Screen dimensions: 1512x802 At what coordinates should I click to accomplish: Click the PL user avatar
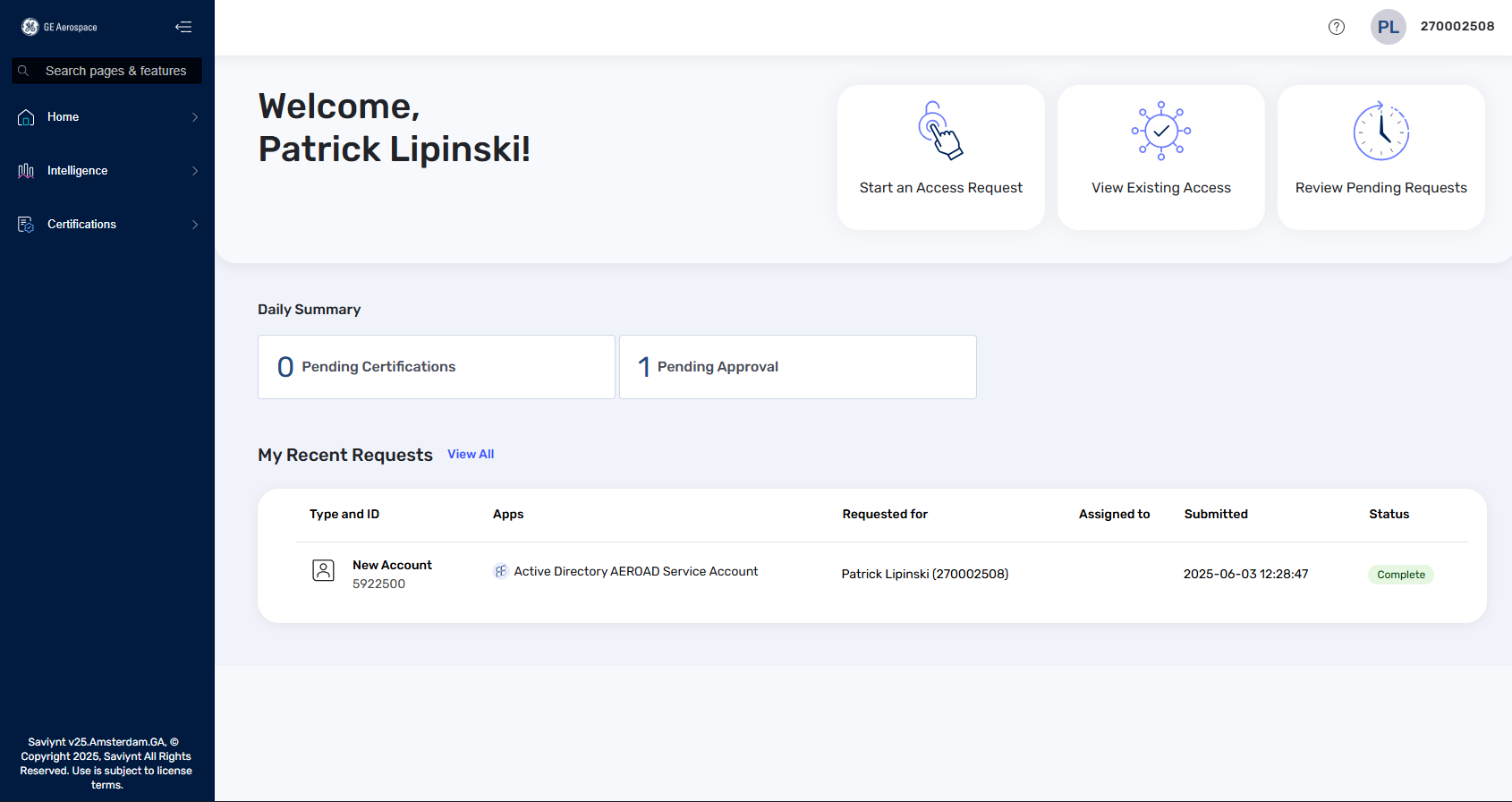pyautogui.click(x=1388, y=27)
